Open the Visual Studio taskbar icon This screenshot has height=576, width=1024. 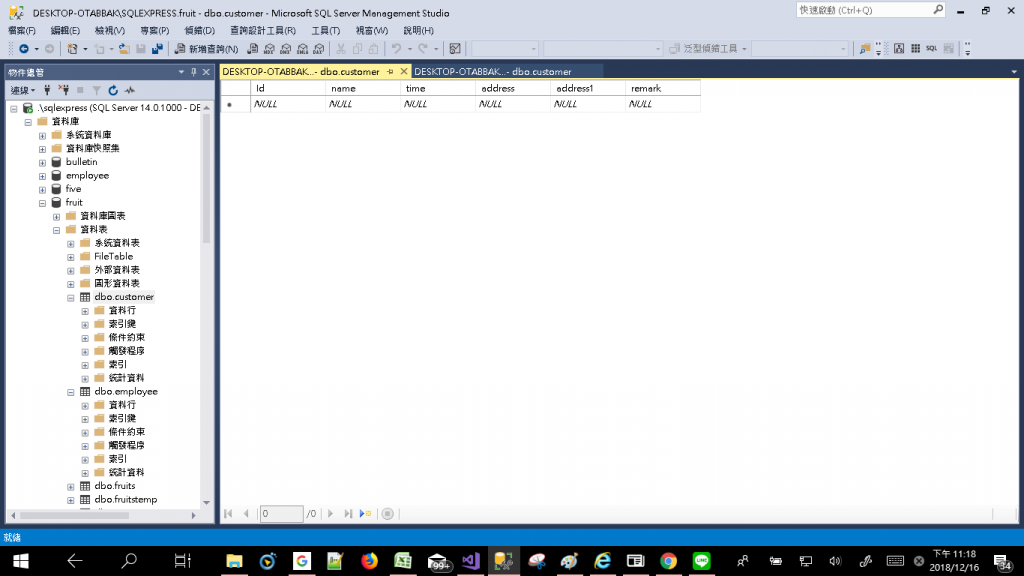(x=470, y=561)
